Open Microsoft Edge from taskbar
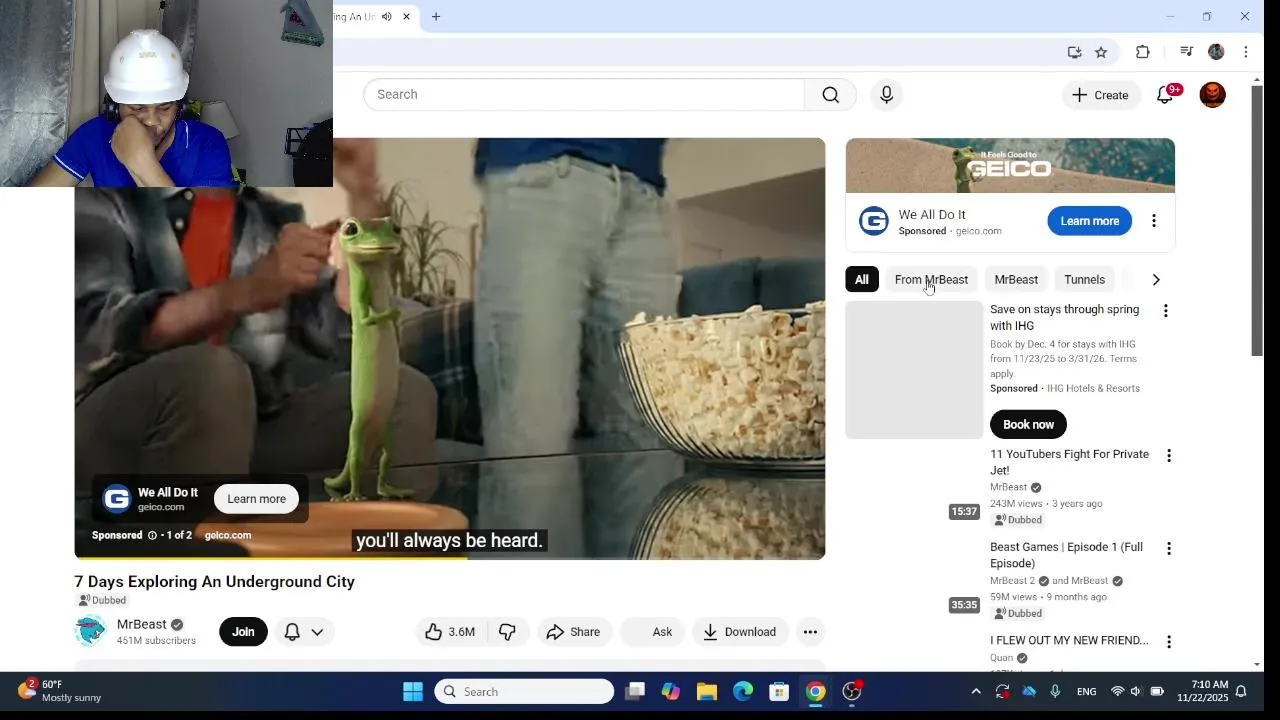This screenshot has width=1280, height=720. (743, 692)
